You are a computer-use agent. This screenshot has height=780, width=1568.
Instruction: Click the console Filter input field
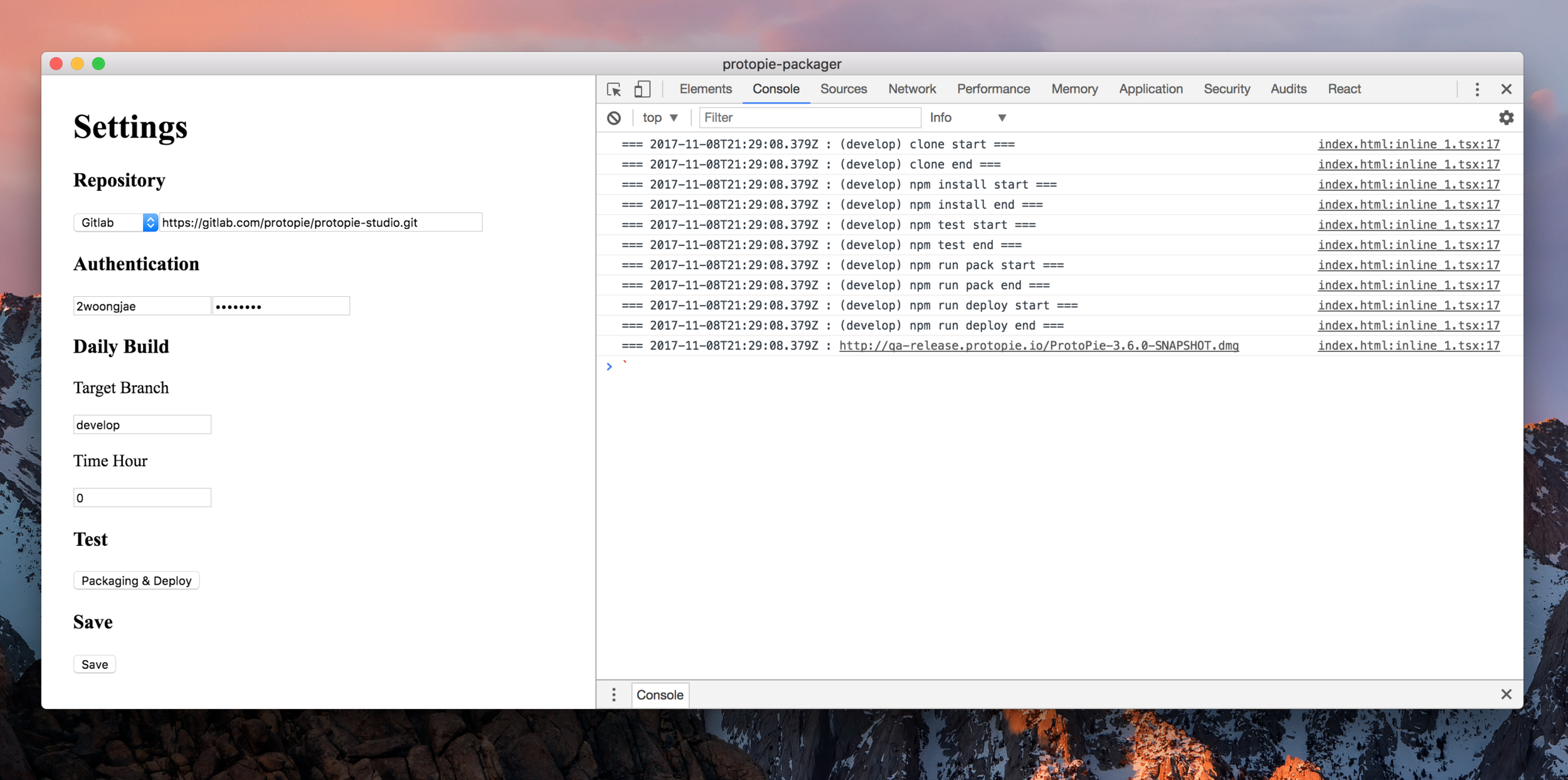pyautogui.click(x=808, y=118)
